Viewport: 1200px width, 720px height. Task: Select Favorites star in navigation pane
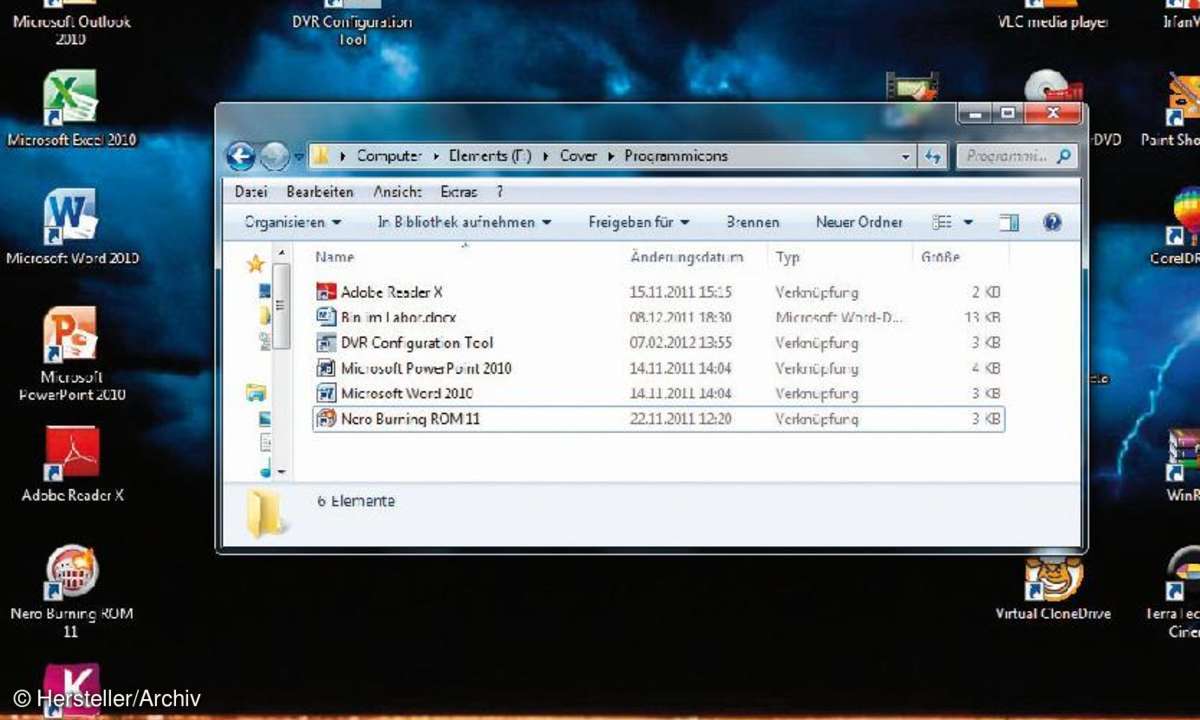click(255, 263)
